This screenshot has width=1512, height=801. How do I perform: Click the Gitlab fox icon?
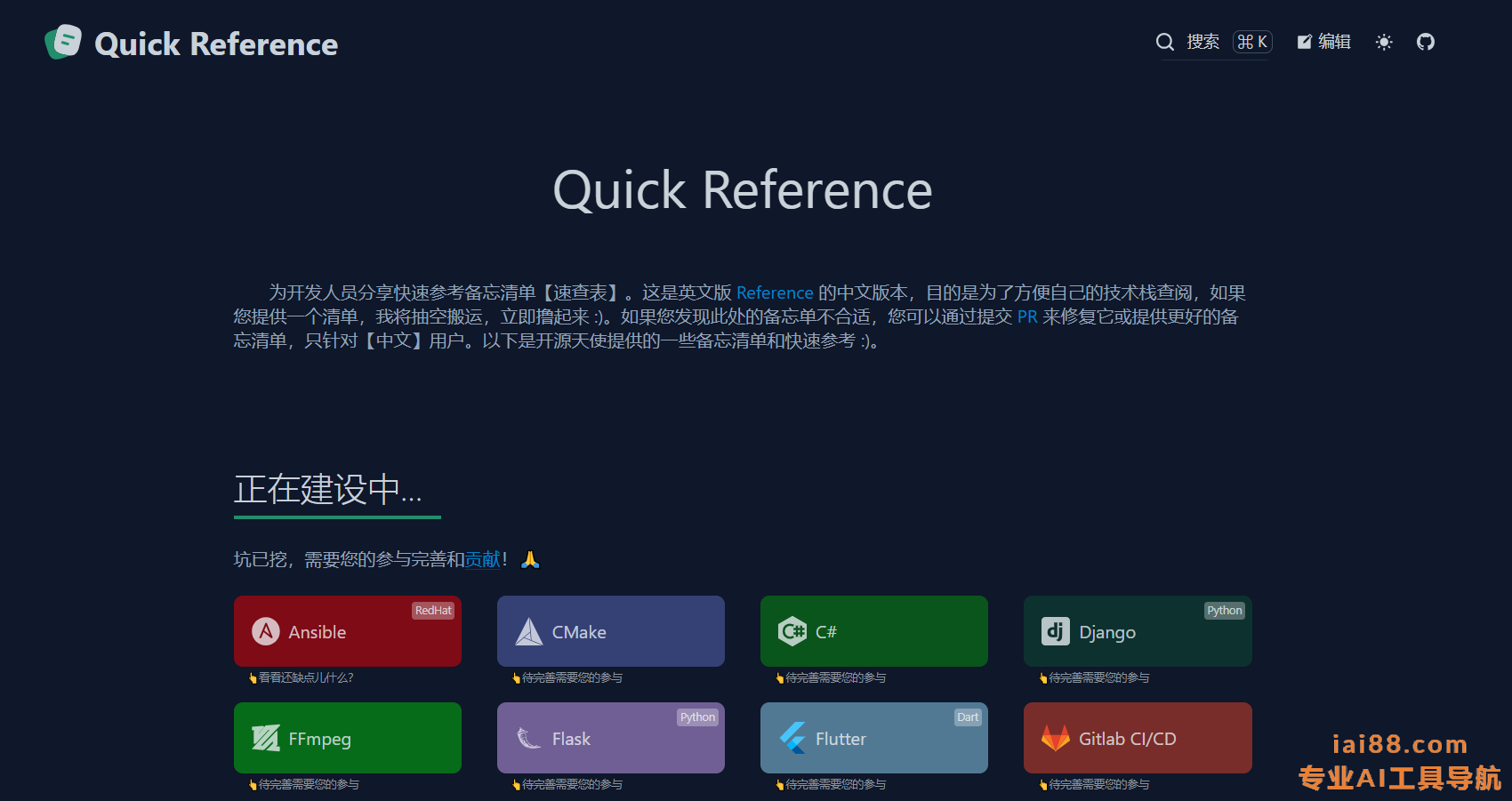point(1055,738)
